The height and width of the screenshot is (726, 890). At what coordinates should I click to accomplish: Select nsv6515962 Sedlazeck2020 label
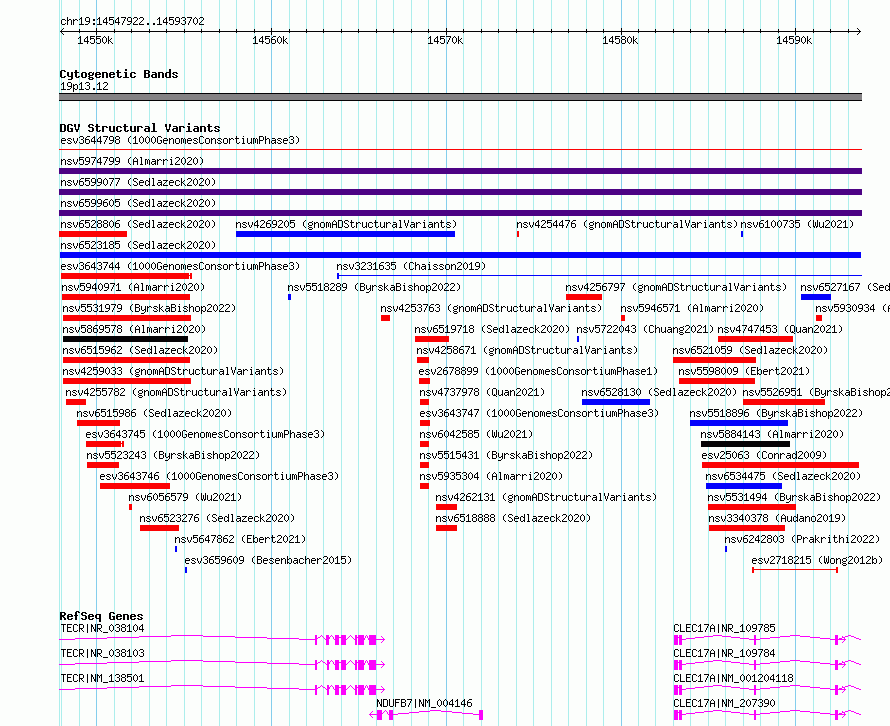[140, 350]
